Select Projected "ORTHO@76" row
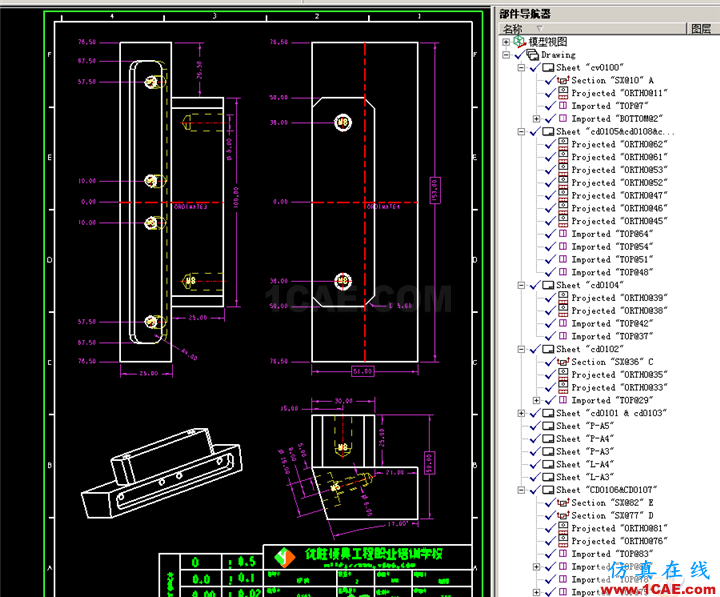The height and width of the screenshot is (597, 720). tap(619, 541)
